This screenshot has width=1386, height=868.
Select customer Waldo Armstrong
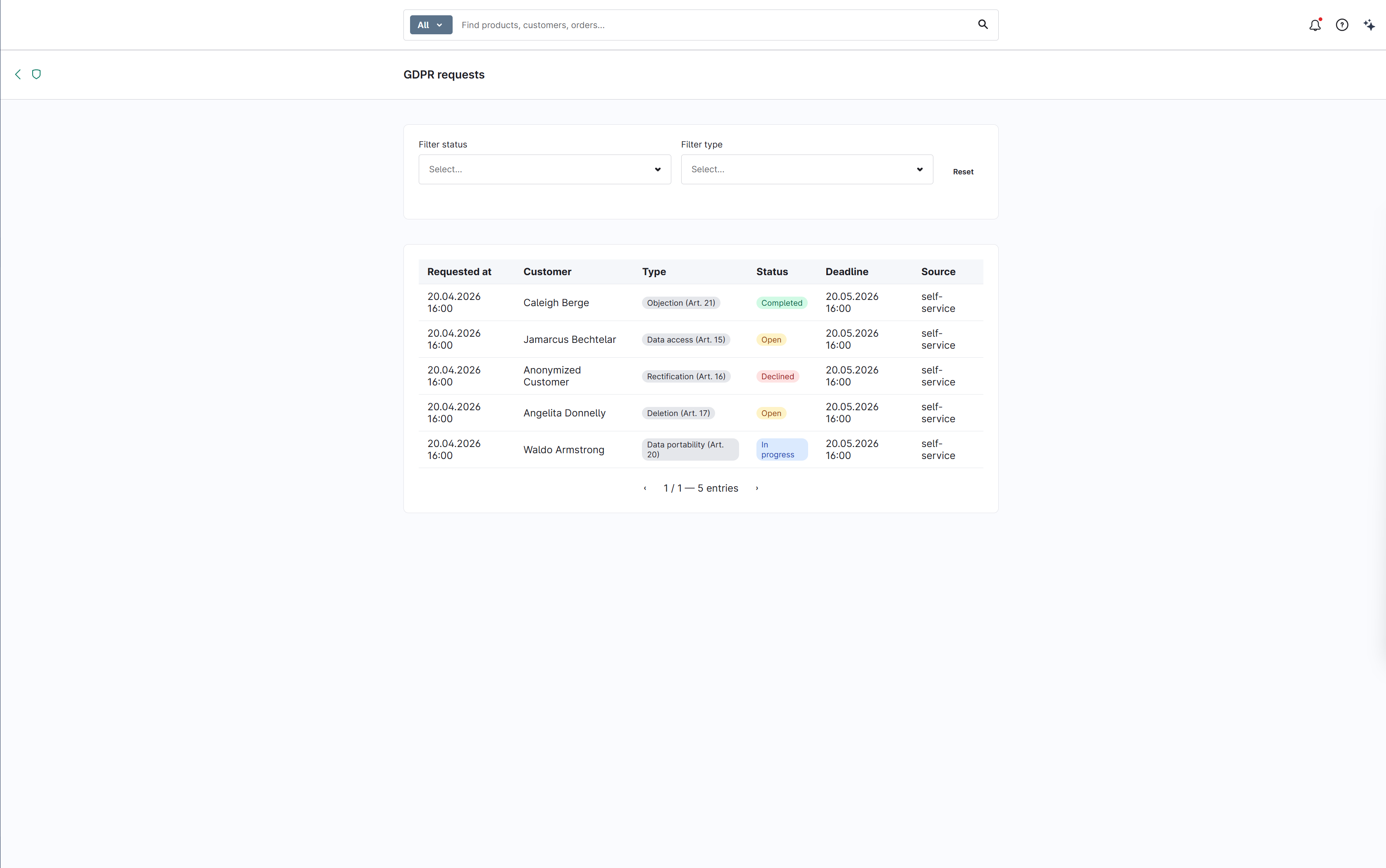(563, 449)
